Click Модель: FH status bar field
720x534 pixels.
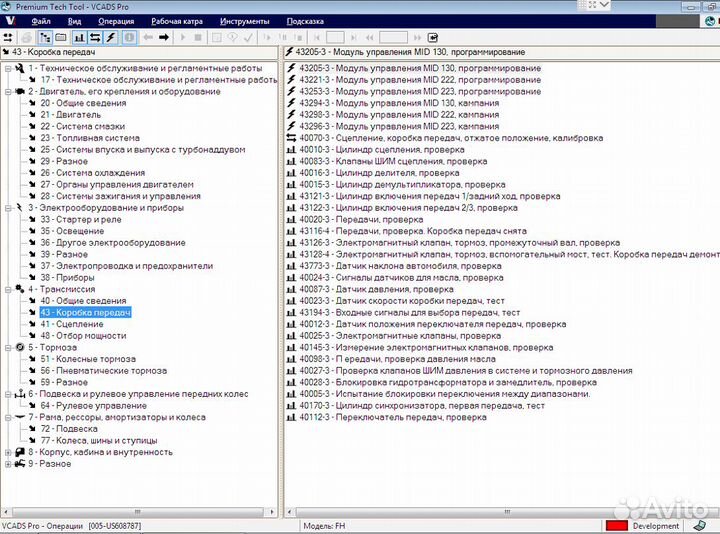tap(324, 526)
